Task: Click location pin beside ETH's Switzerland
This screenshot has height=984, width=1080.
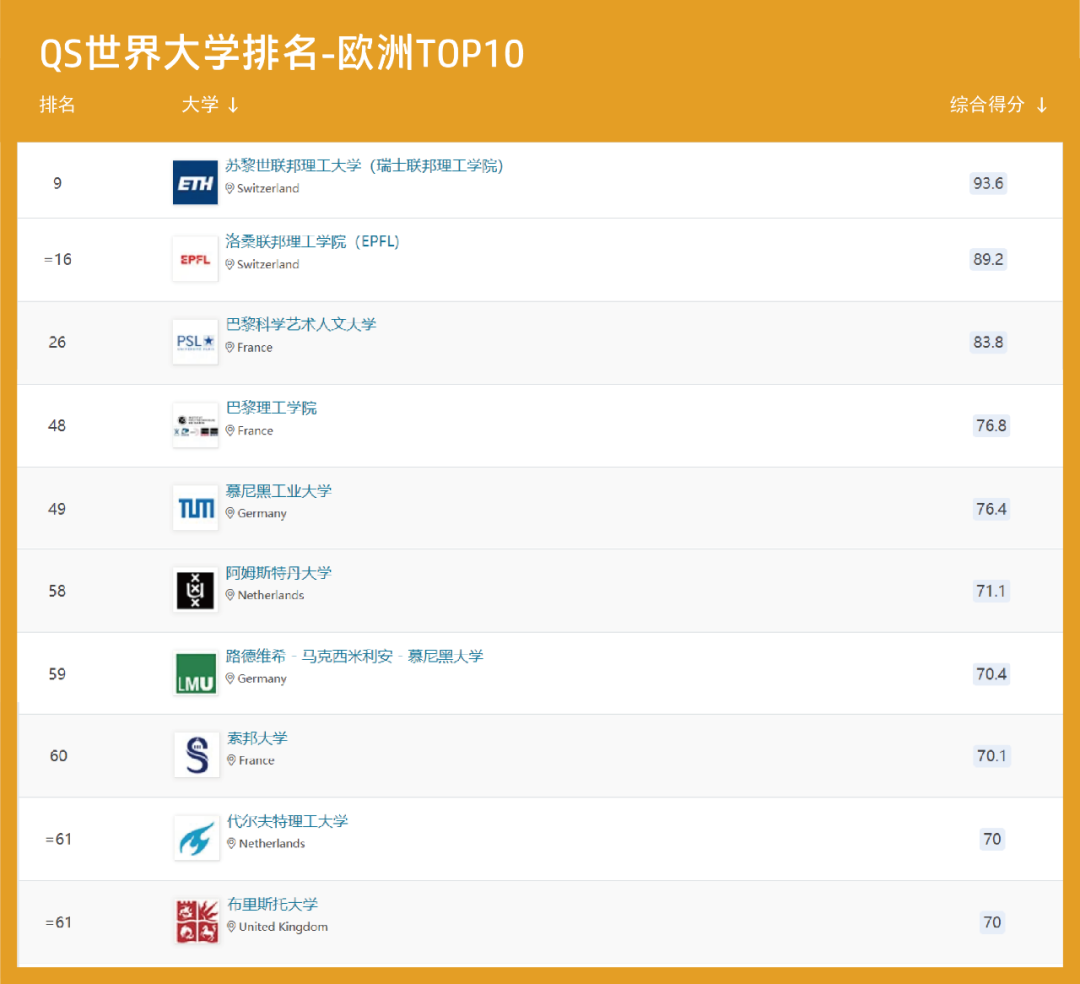Action: click(230, 188)
